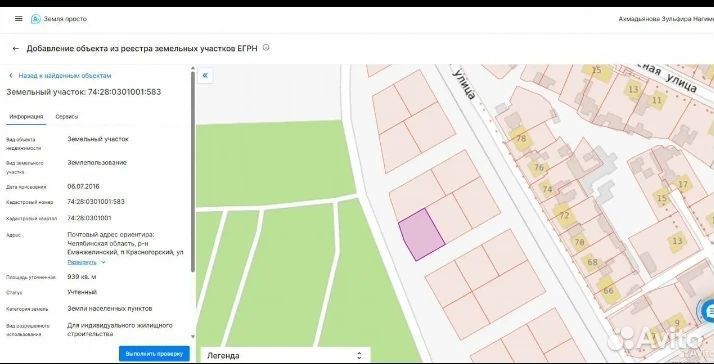Click the sidebar scroll up arrow

pyautogui.click(x=193, y=68)
